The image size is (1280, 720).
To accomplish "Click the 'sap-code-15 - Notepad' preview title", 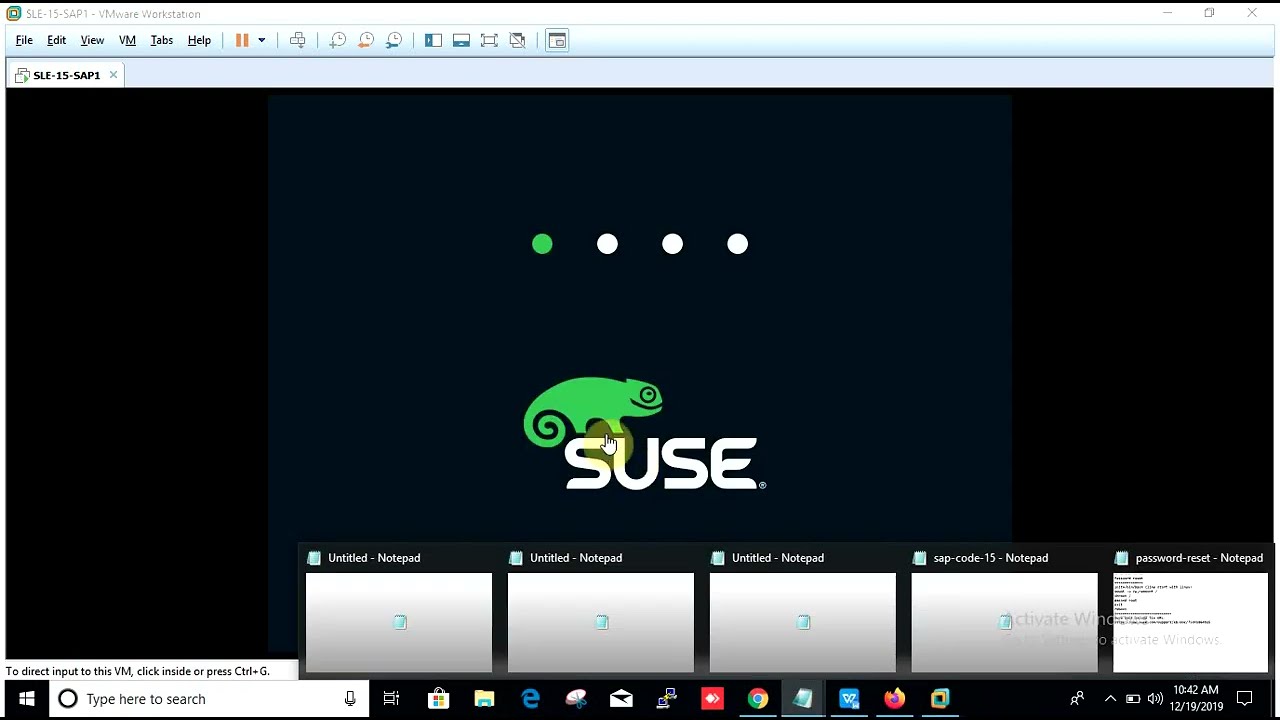I will [x=990, y=558].
